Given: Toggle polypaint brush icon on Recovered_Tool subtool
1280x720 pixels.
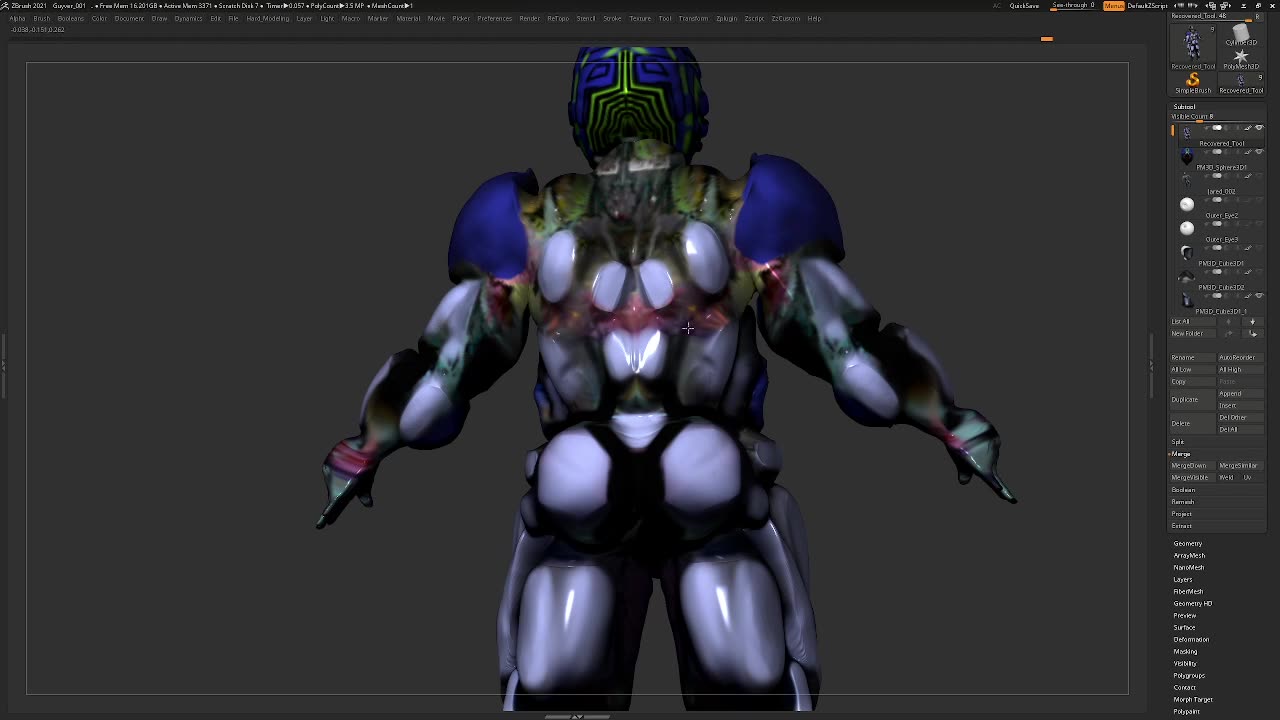Looking at the screenshot, I should coord(1248,128).
